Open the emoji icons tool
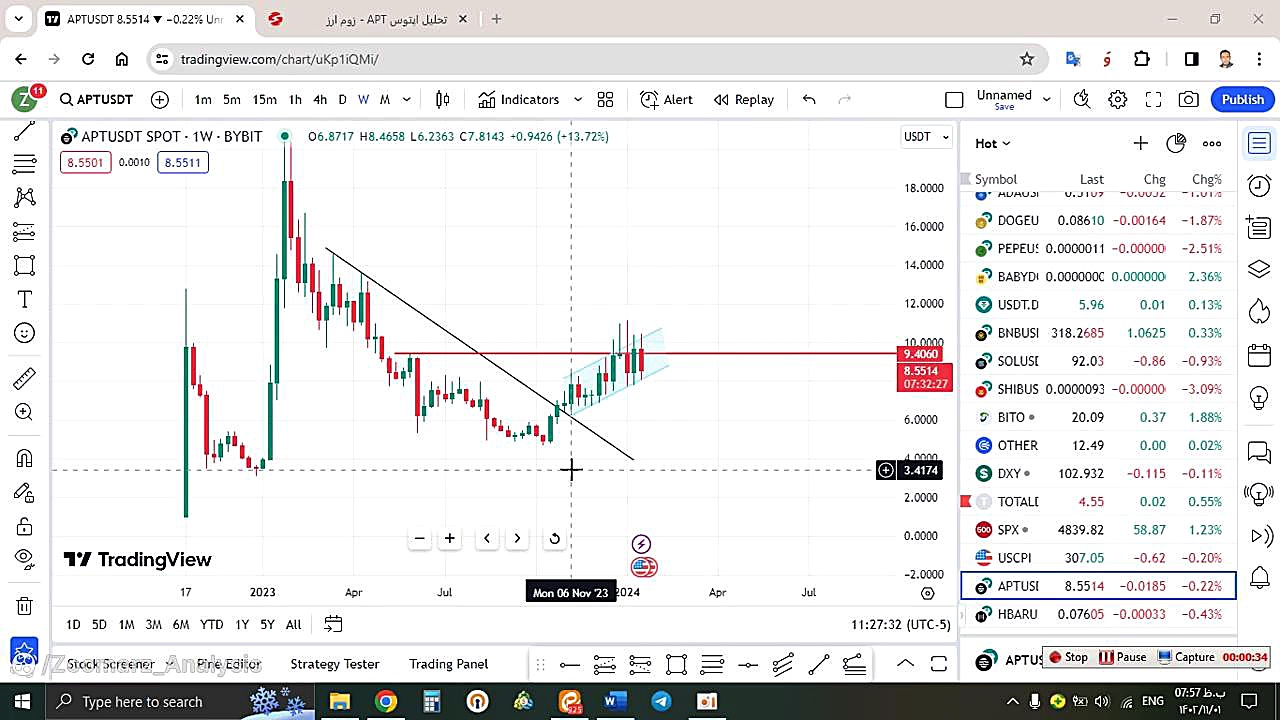 click(24, 333)
